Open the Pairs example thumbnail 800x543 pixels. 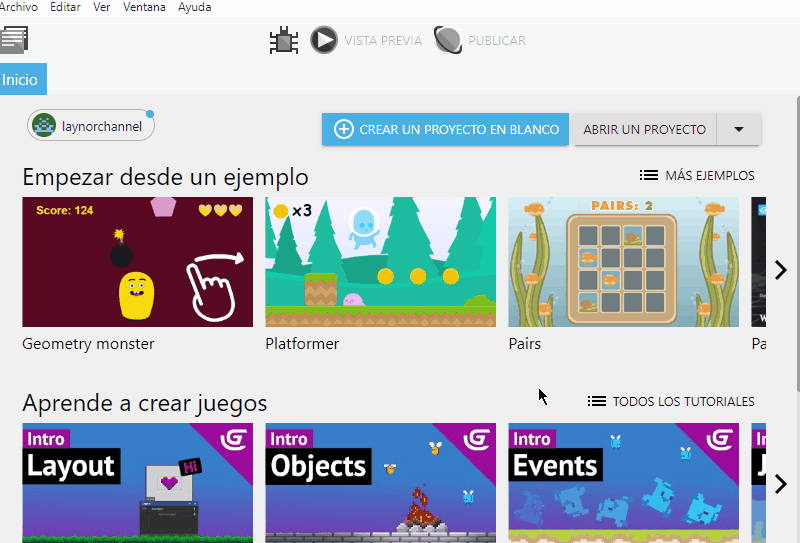(x=623, y=262)
